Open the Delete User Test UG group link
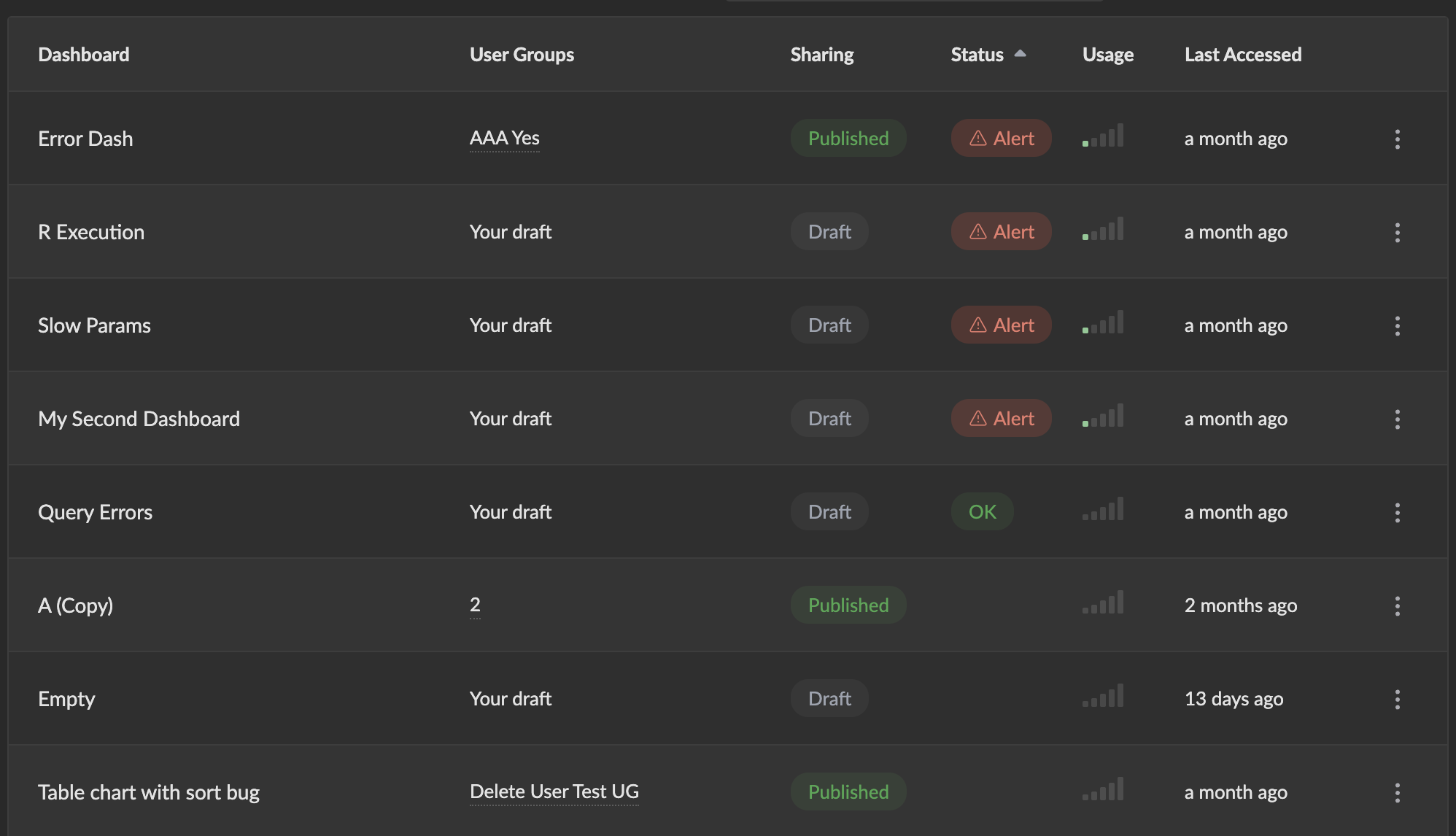 click(x=554, y=792)
